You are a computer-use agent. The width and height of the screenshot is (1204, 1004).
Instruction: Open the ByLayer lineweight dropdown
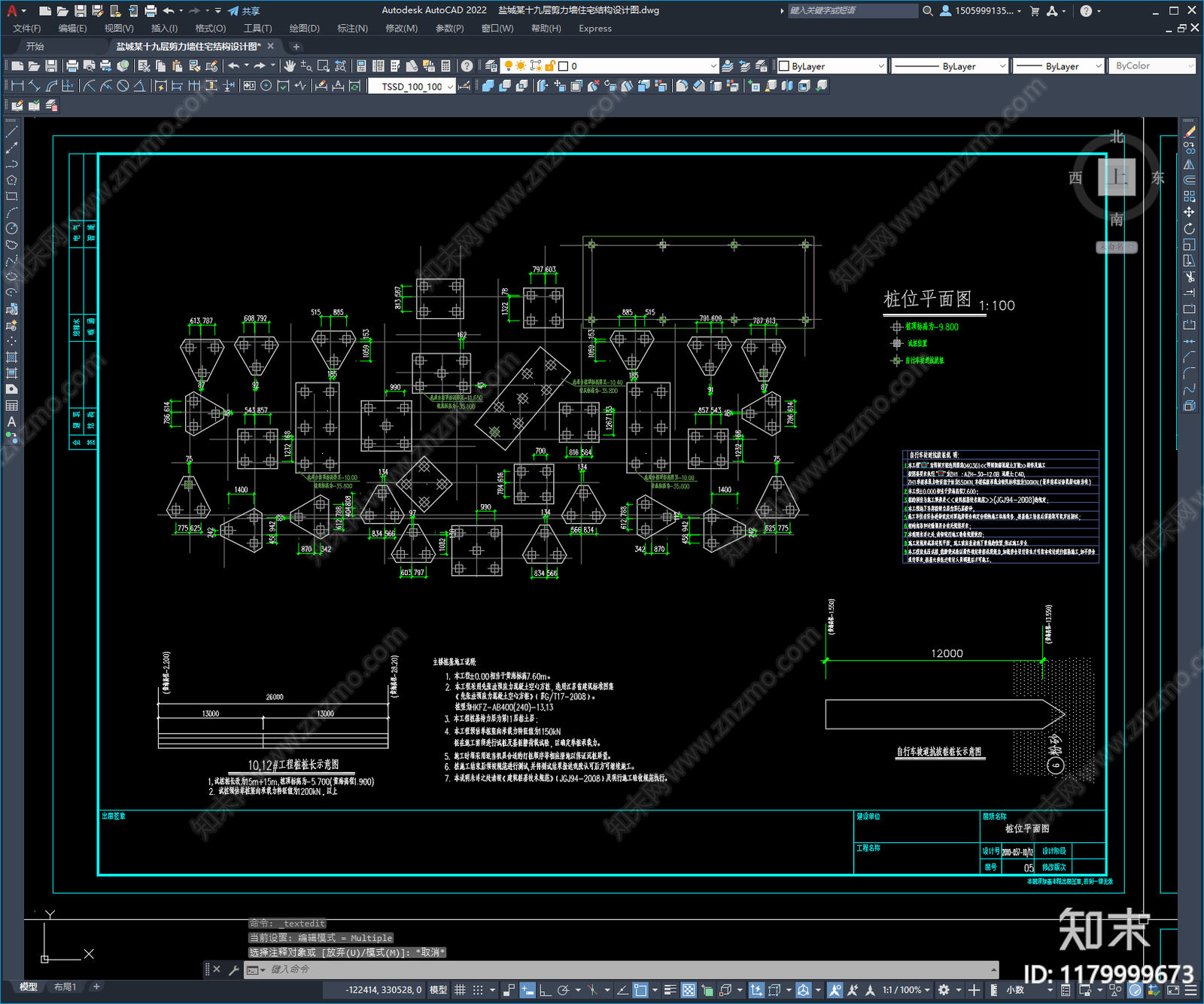(x=1058, y=66)
